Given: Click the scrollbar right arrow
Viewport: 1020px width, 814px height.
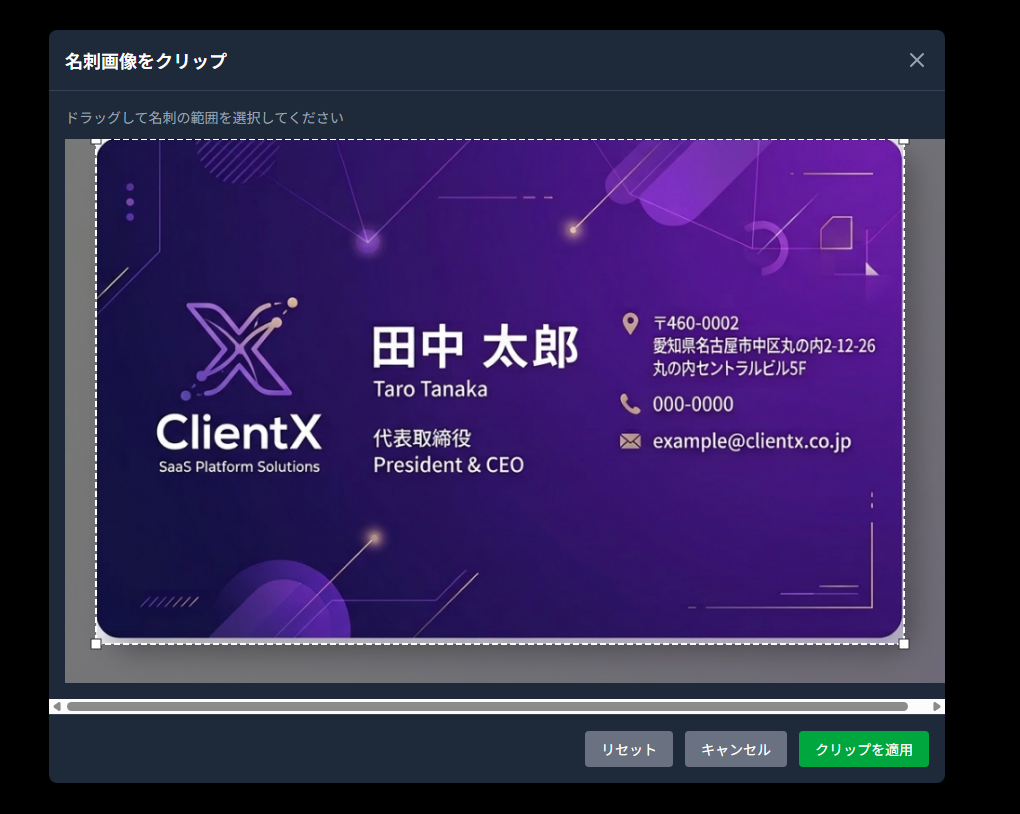Looking at the screenshot, I should [937, 706].
